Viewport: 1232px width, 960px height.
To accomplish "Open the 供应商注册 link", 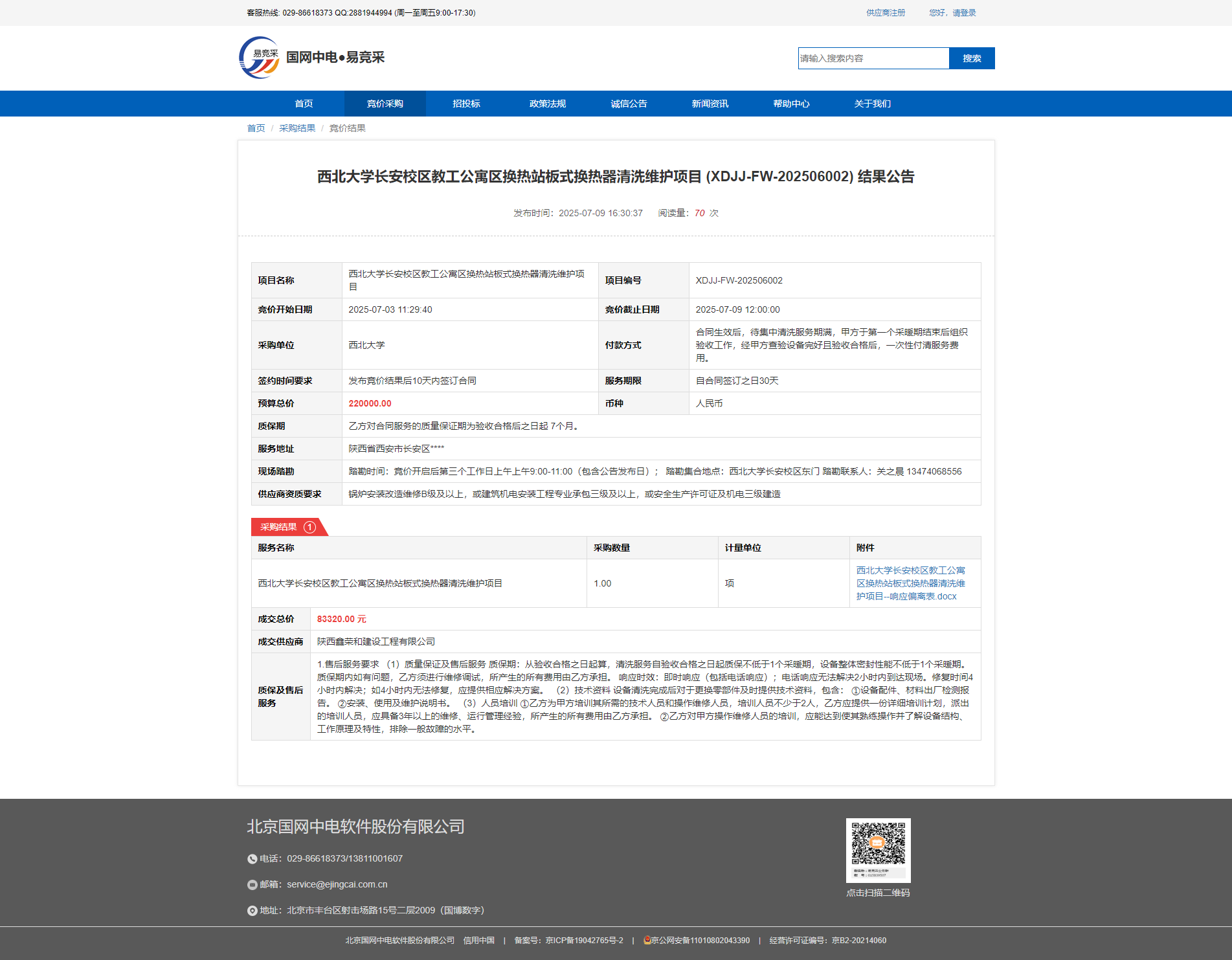I will (x=886, y=13).
